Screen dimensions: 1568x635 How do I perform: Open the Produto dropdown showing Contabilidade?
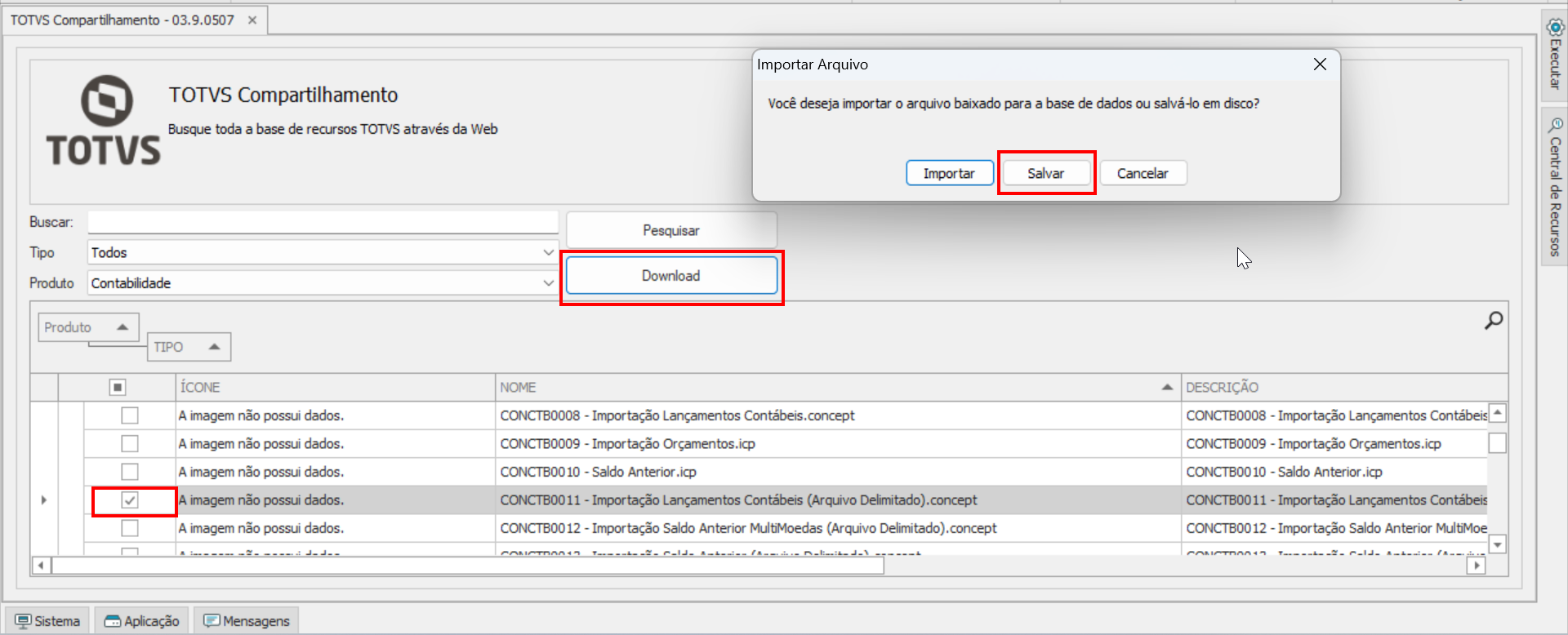pos(322,283)
